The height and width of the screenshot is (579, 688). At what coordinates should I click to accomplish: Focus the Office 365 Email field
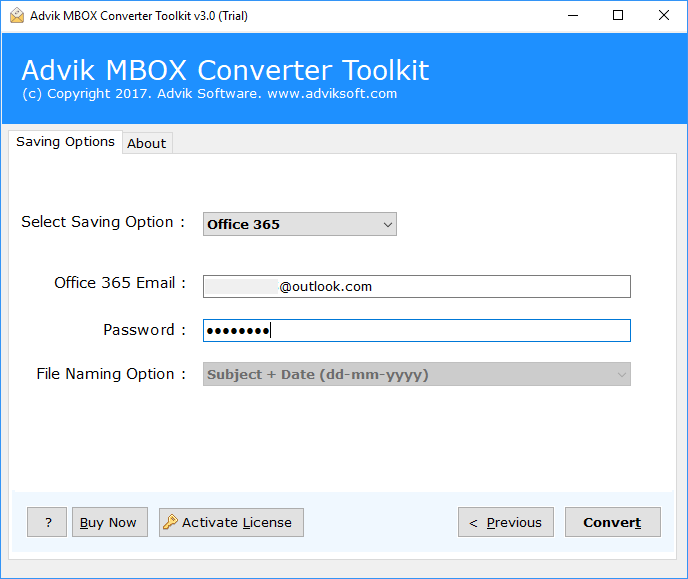417,286
